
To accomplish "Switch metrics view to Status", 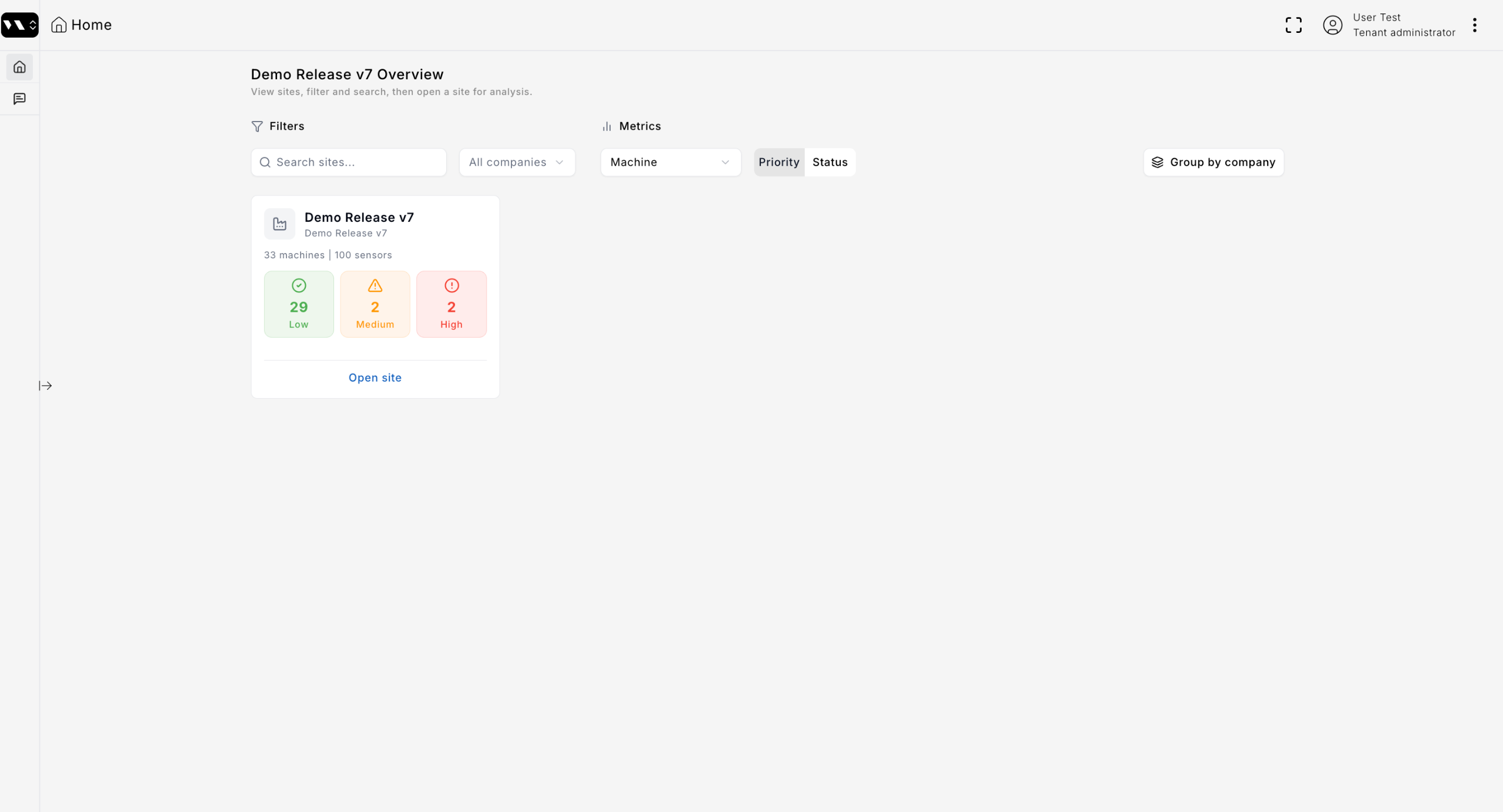I will tap(830, 162).
